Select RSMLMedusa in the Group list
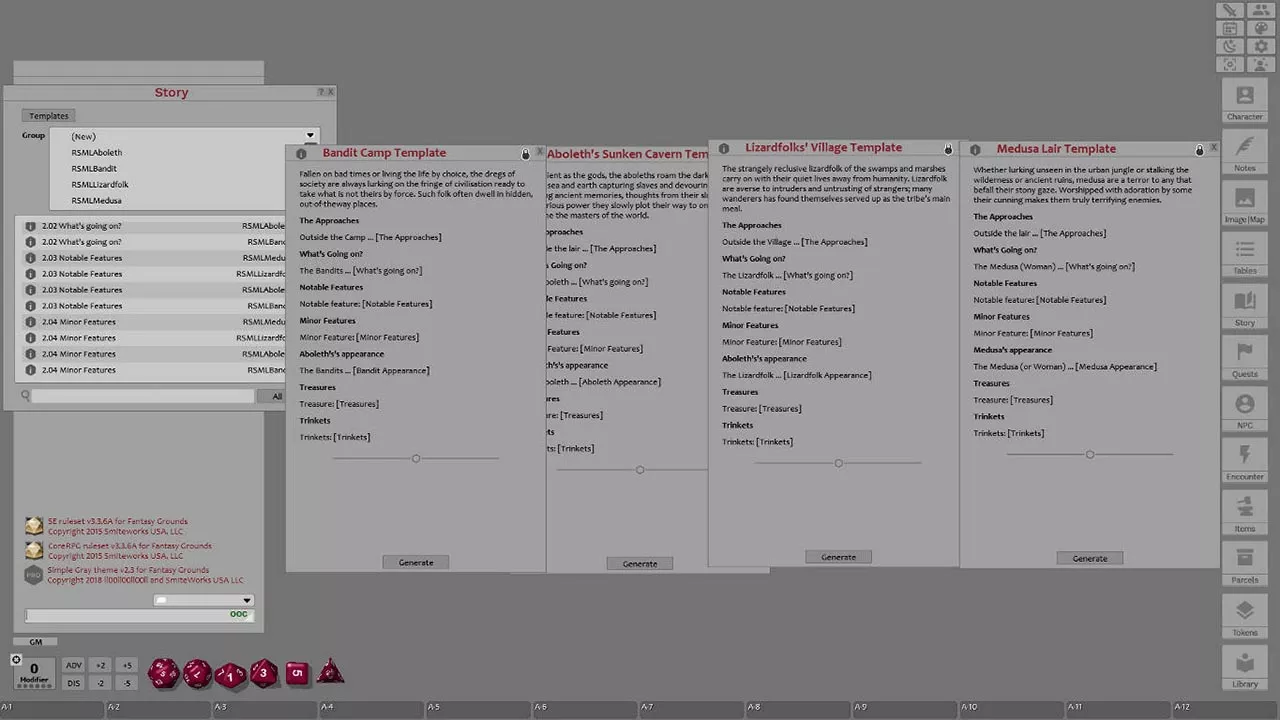Image resolution: width=1280 pixels, height=720 pixels. pyautogui.click(x=96, y=201)
